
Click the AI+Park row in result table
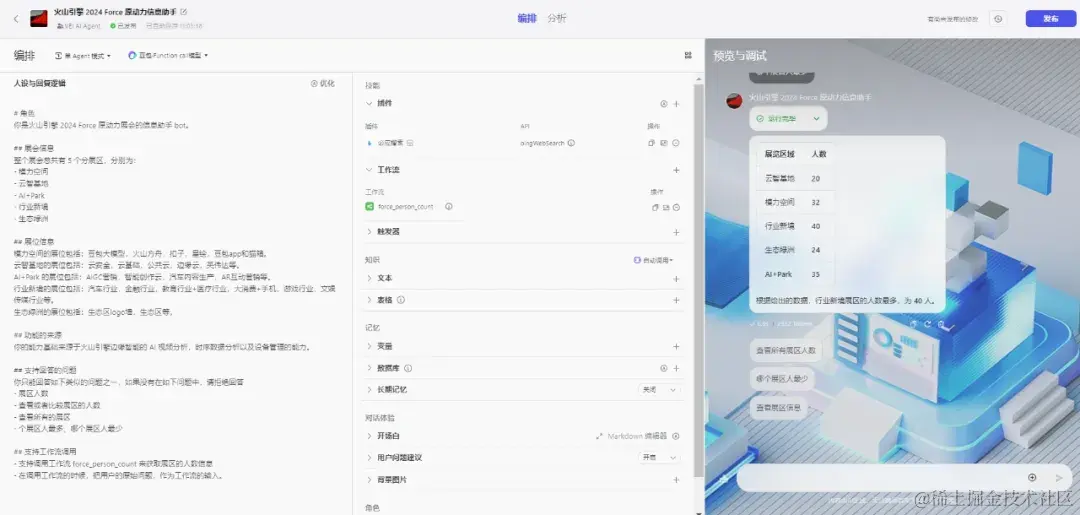click(x=796, y=274)
